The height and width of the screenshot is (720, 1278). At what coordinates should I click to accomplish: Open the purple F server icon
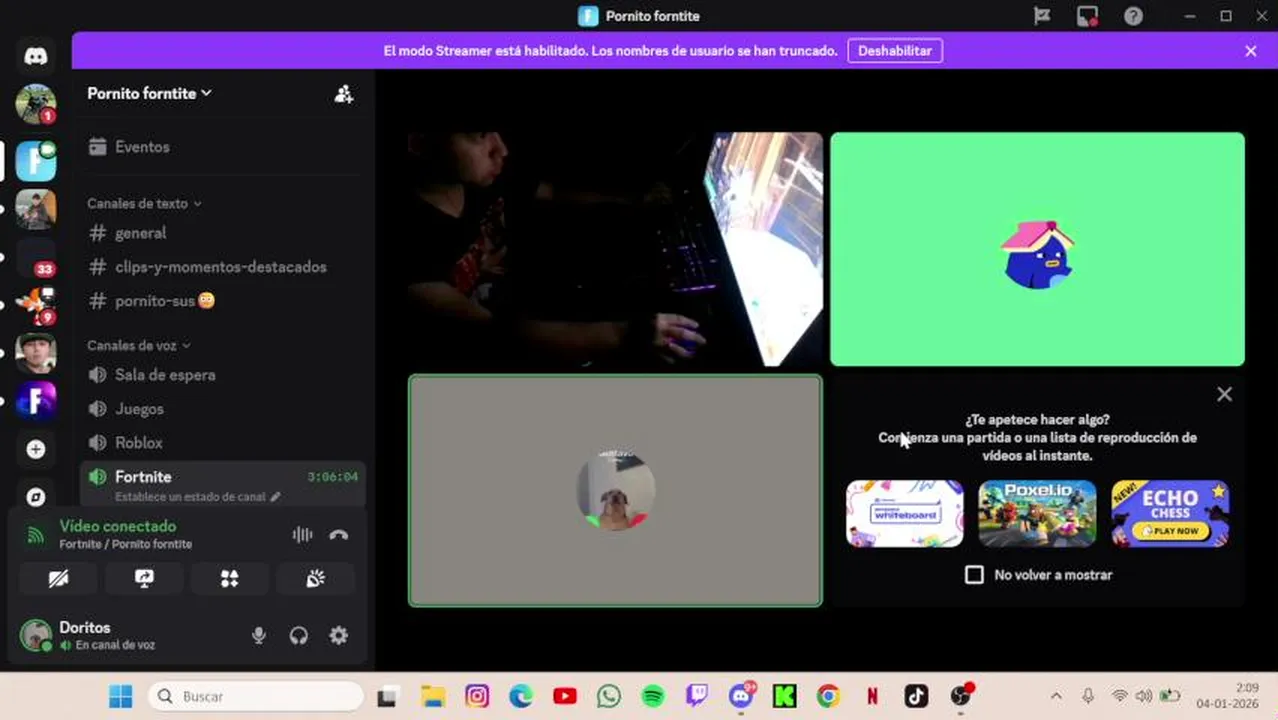[36, 401]
